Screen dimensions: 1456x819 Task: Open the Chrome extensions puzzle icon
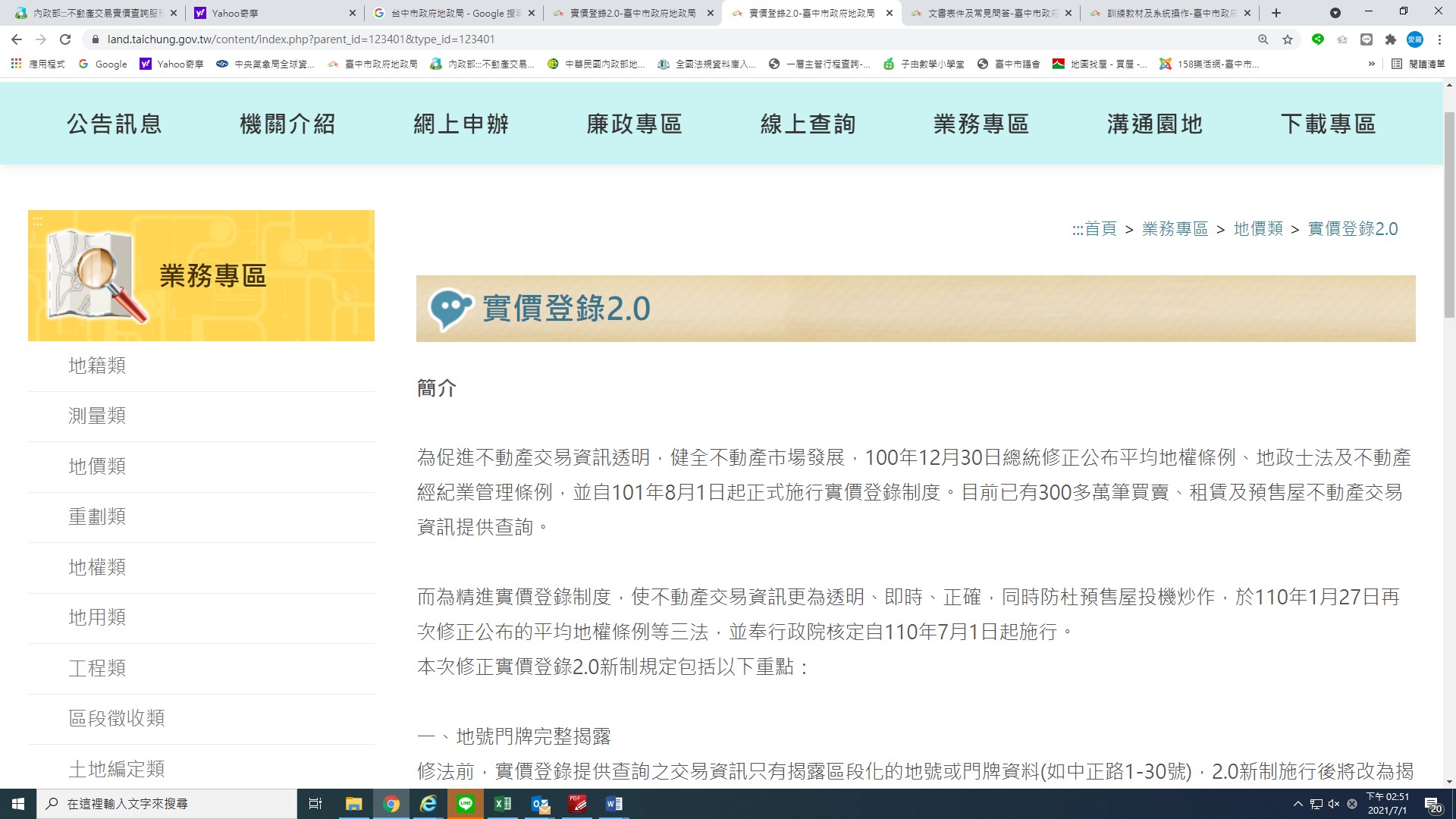1391,39
